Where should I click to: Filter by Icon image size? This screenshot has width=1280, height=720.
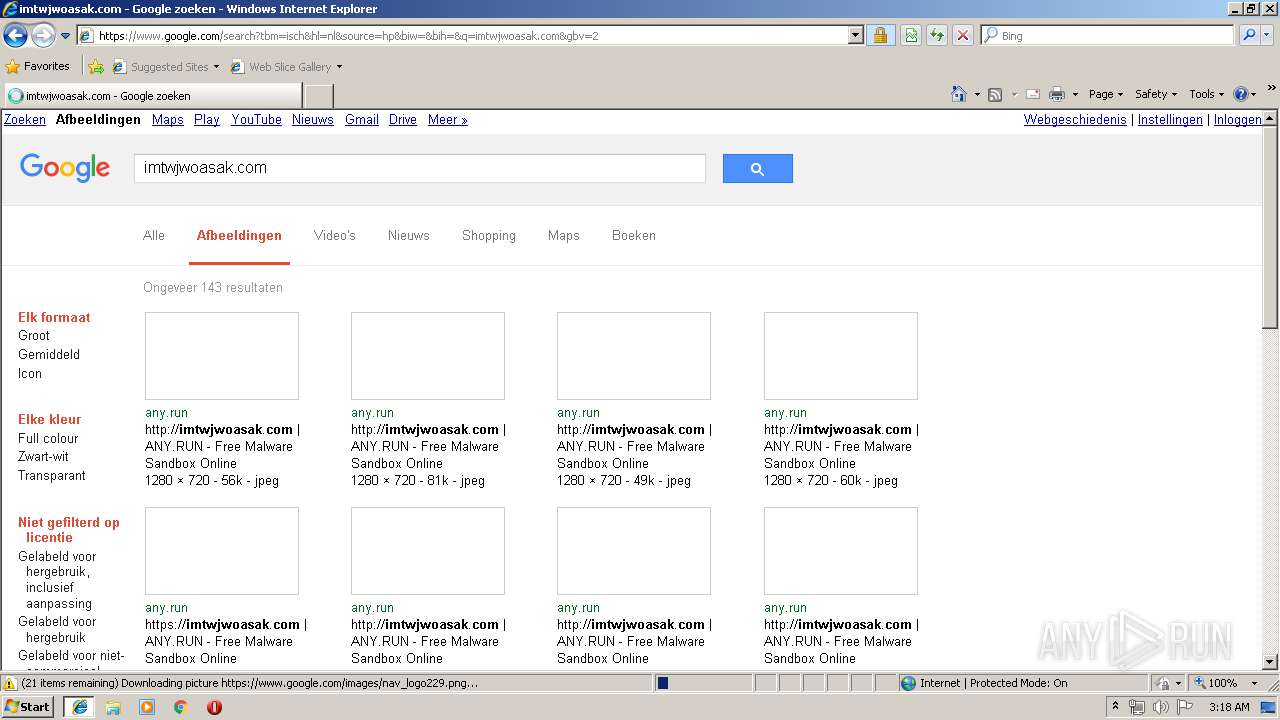(30, 373)
